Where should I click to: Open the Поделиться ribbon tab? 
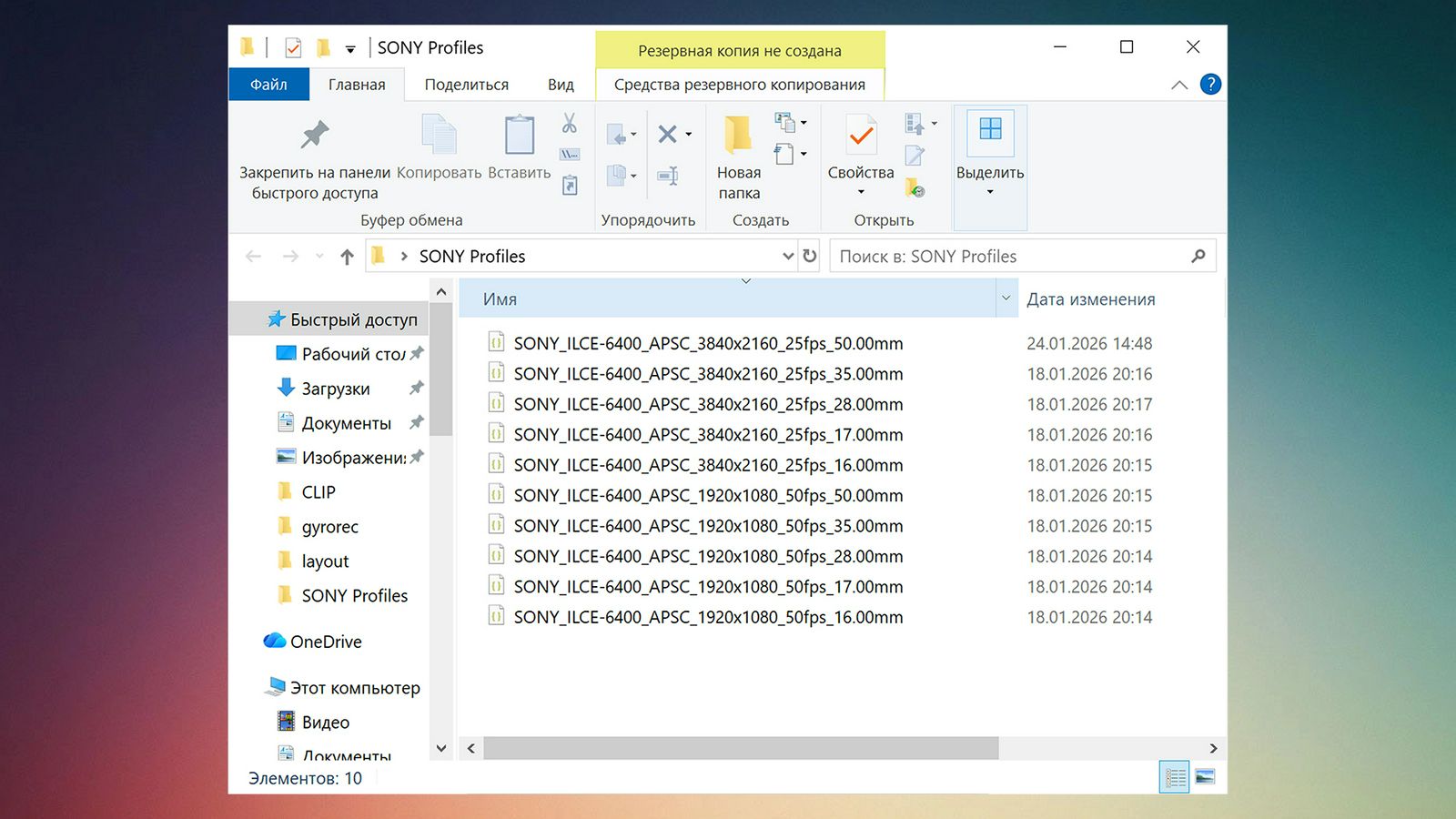(x=466, y=85)
